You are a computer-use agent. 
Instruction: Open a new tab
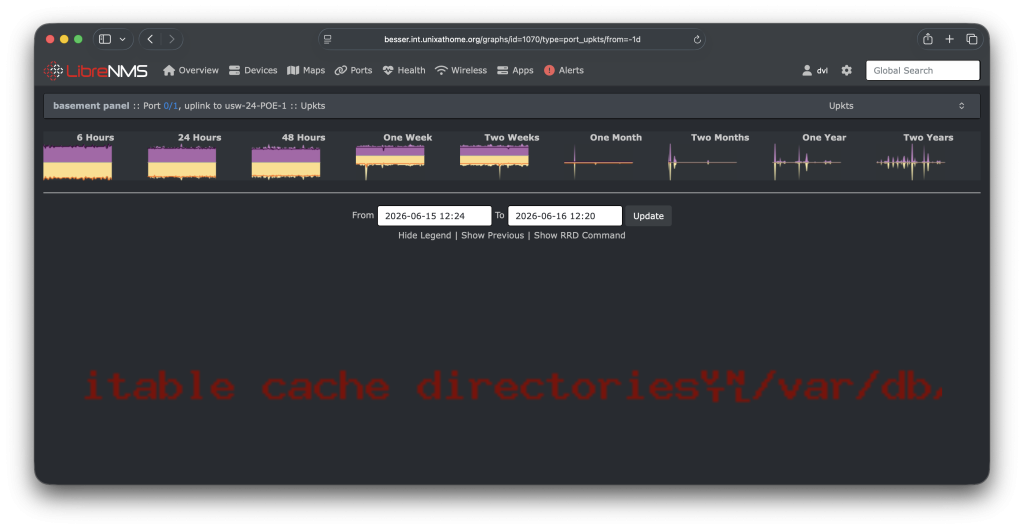click(x=950, y=39)
